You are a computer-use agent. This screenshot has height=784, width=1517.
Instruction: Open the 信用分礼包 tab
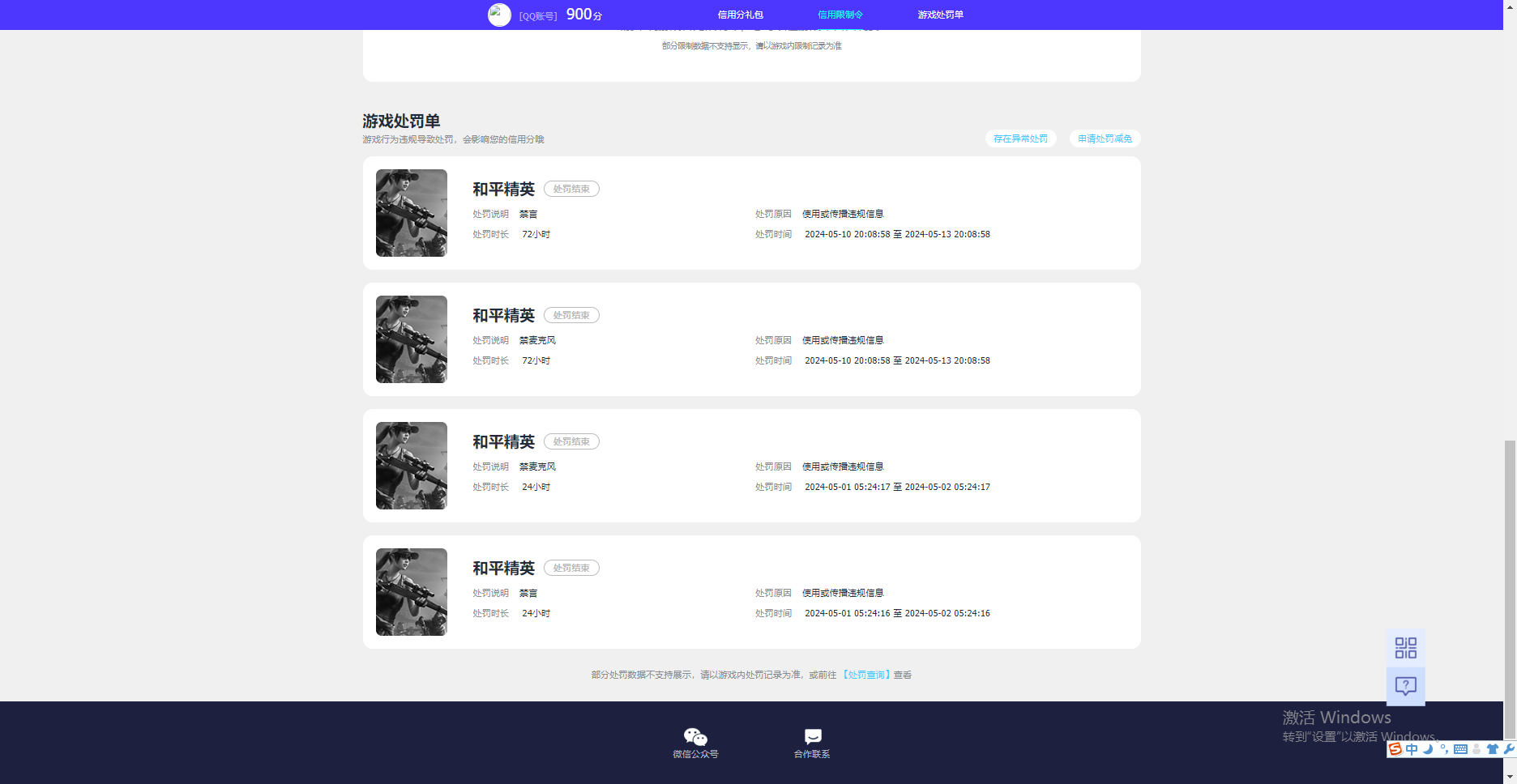(740, 15)
